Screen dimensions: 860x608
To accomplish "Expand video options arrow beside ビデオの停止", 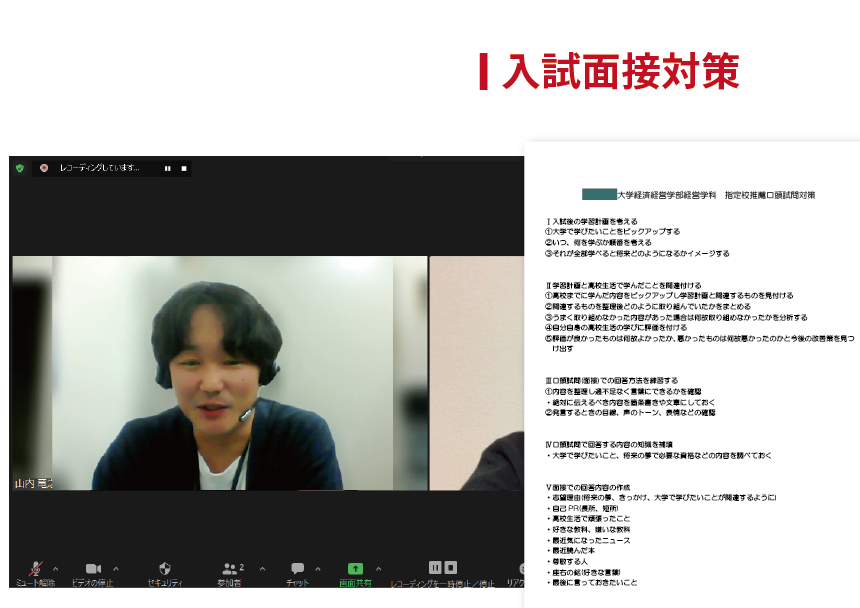I will click(116, 568).
